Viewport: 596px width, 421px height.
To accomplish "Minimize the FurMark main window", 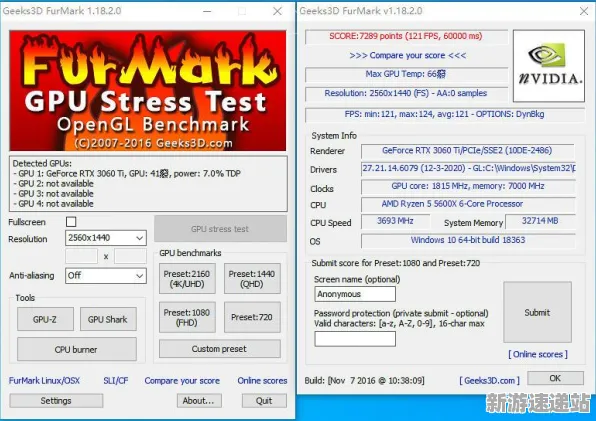I will click(207, 11).
